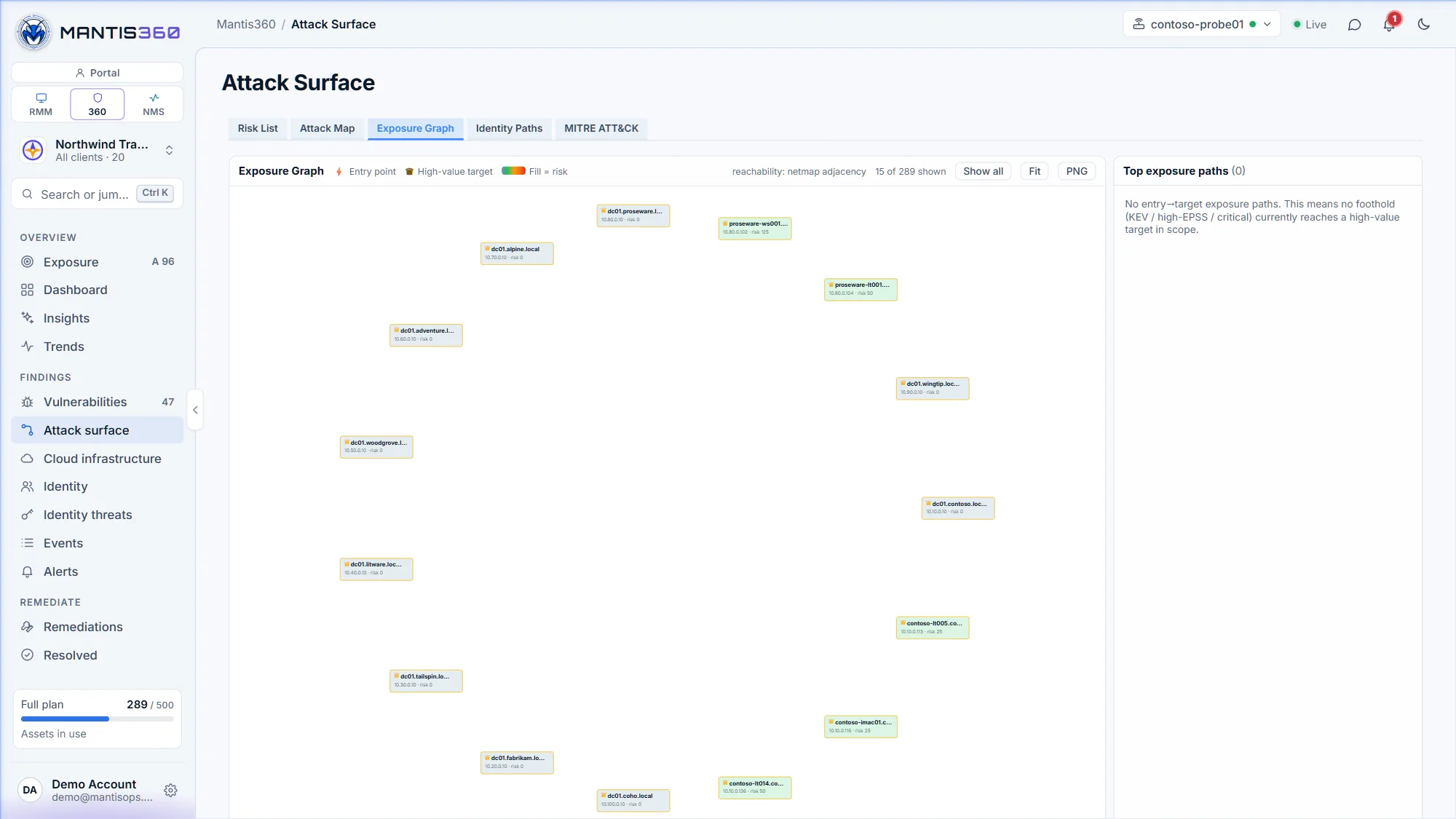Click the Mantis360 breadcrumb link
This screenshot has width=1456, height=819.
point(246,25)
